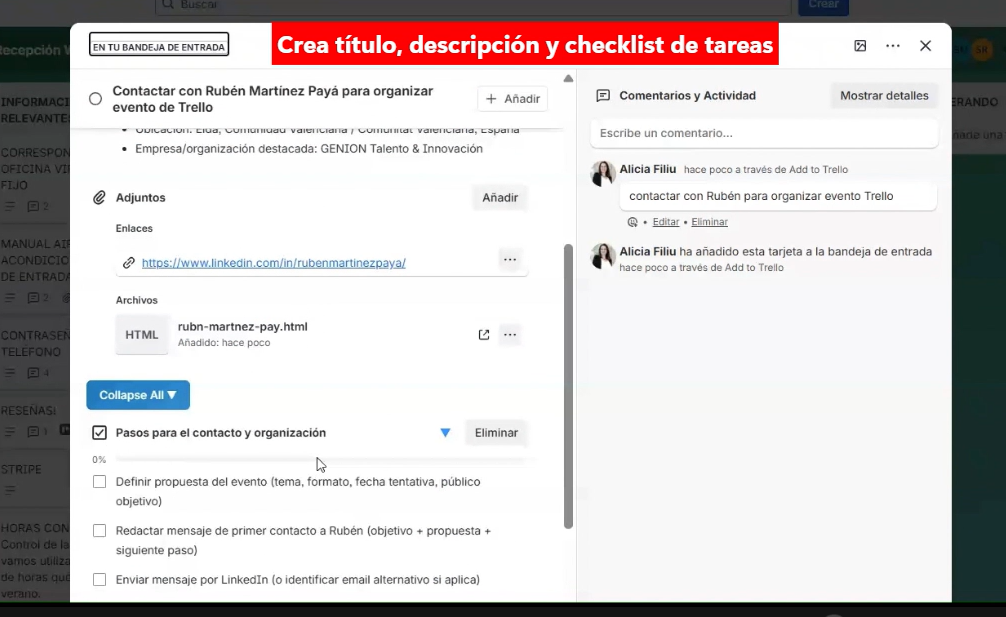Screen dimensions: 1006x617
Task: Click the paperclip Adjuntos icon
Action: (x=99, y=198)
